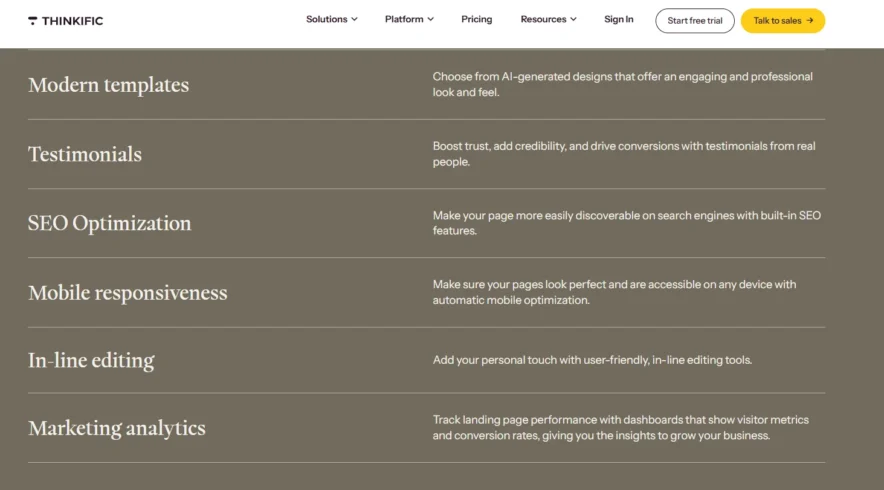This screenshot has height=490, width=884.
Task: Select the Modern templates heading
Action: [x=108, y=85]
